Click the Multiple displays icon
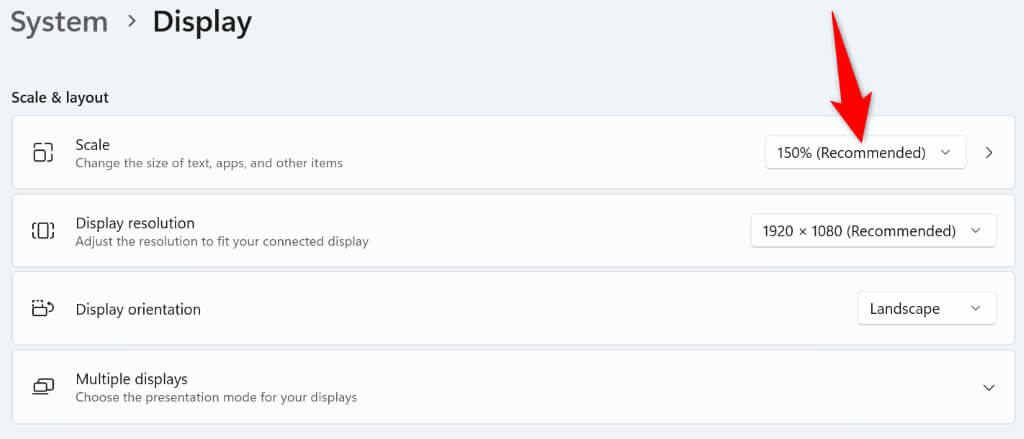This screenshot has width=1024, height=439. click(x=42, y=387)
